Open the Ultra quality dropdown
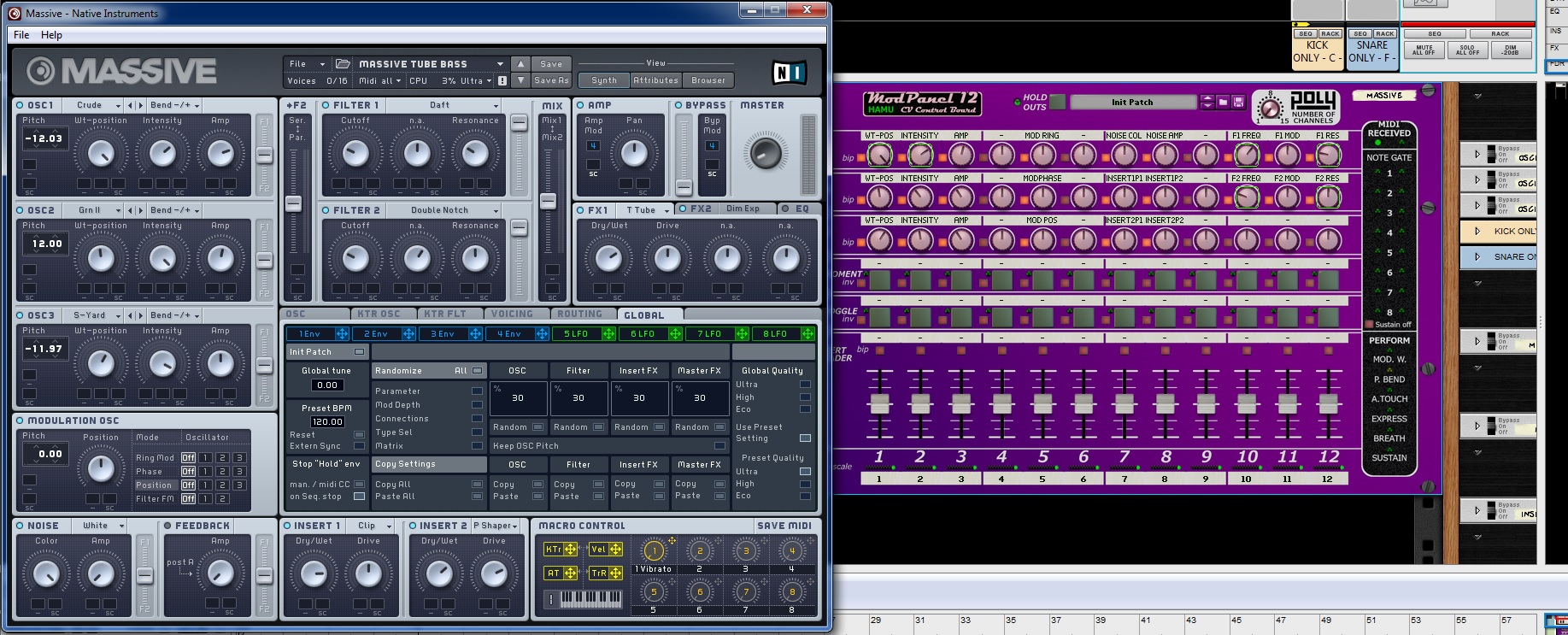The image size is (1568, 635). [x=476, y=81]
